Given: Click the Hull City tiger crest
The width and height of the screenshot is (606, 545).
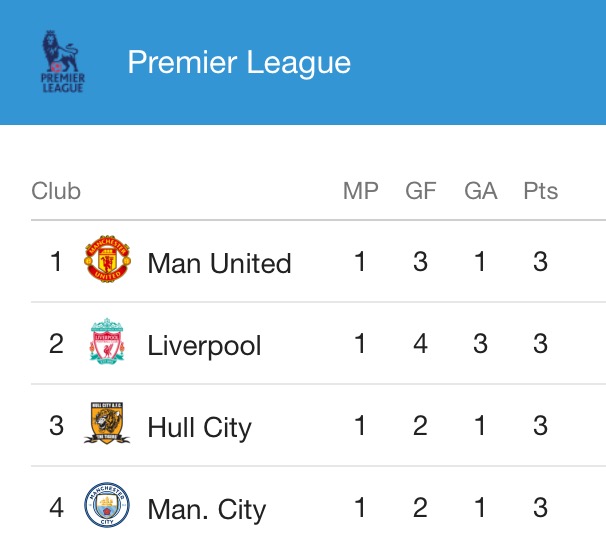Looking at the screenshot, I should (107, 423).
